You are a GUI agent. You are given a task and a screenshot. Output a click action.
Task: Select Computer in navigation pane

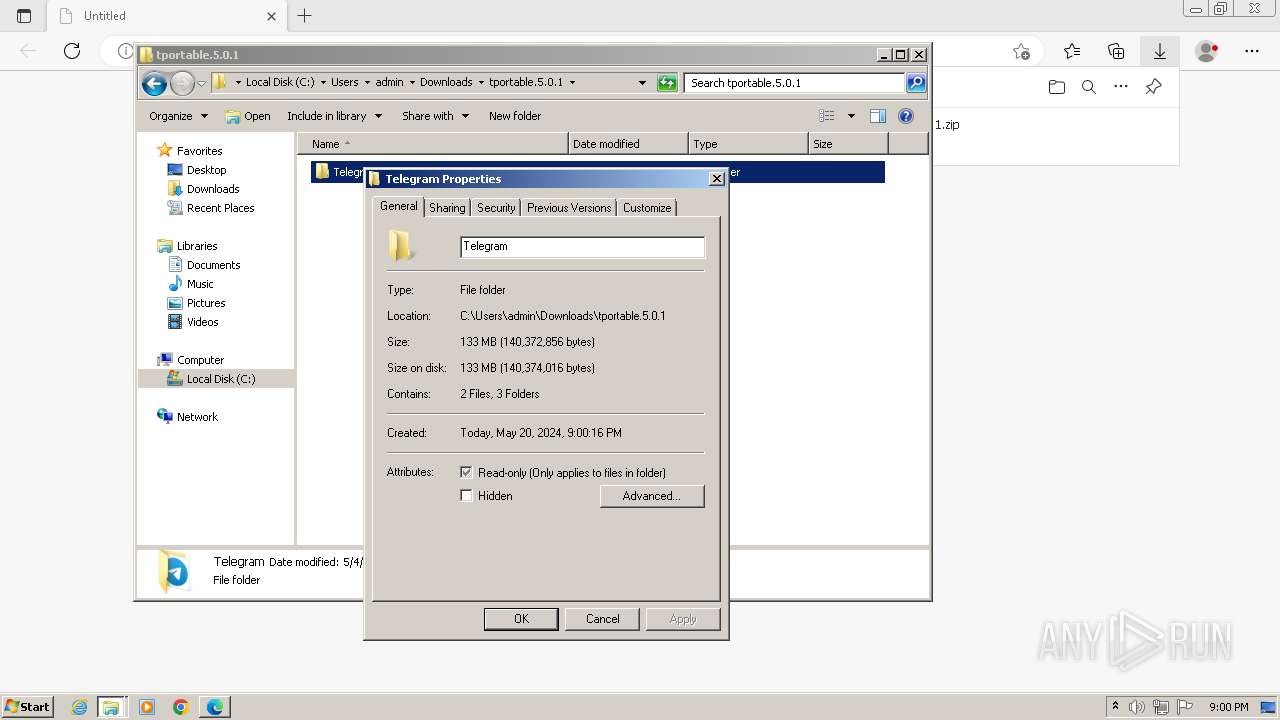click(200, 360)
